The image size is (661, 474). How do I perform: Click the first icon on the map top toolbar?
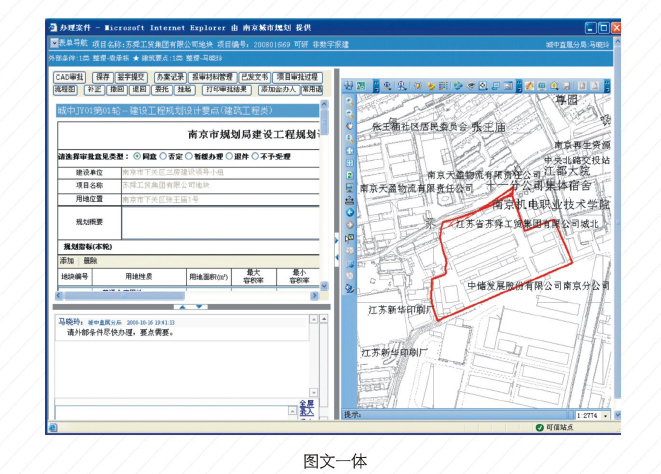[348, 86]
